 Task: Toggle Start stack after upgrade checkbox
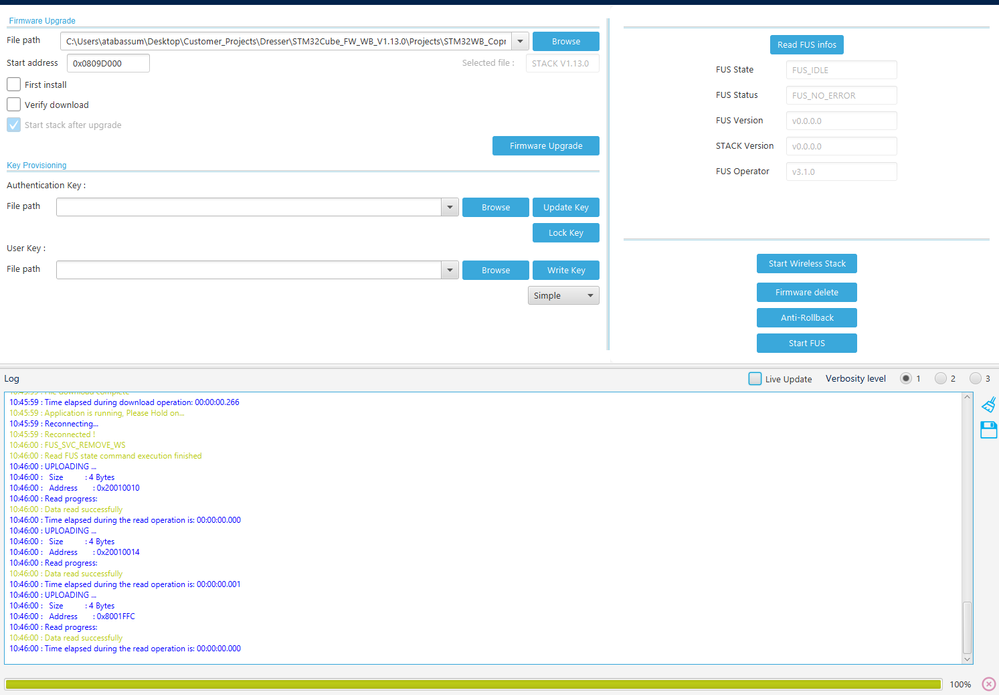[x=13, y=125]
